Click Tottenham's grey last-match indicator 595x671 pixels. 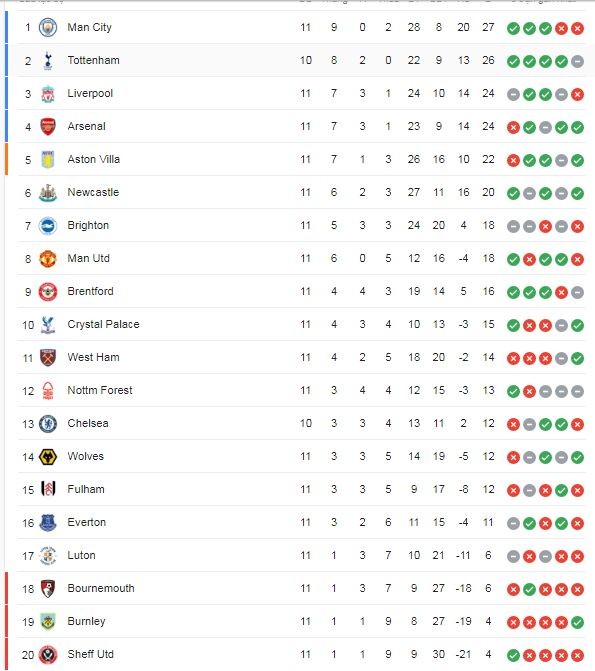tap(577, 61)
